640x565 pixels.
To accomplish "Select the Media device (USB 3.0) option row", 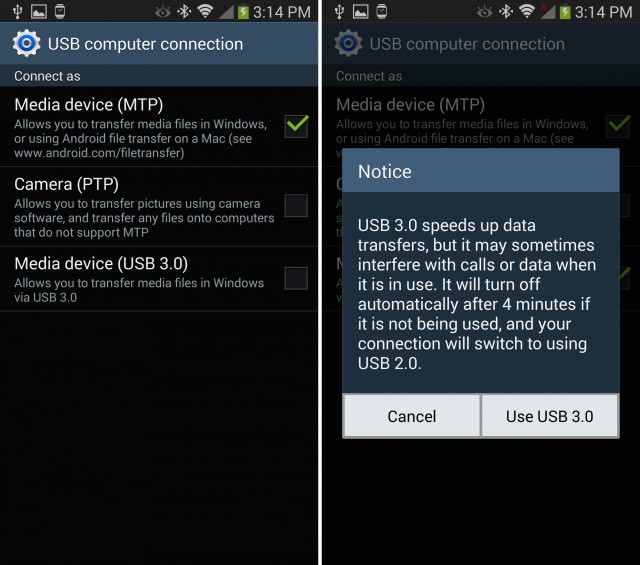I will coord(159,279).
